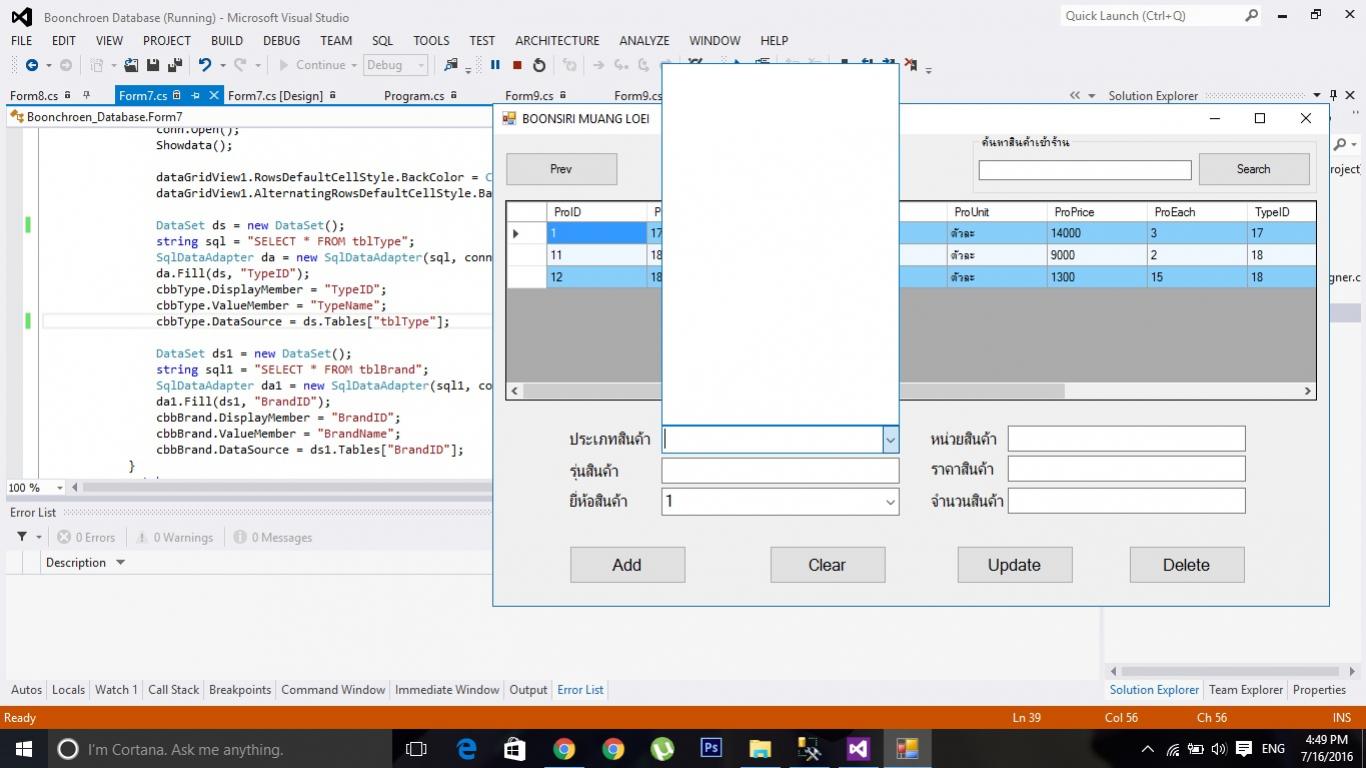Open Windows Start menu
The image size is (1366, 768).
(x=23, y=748)
